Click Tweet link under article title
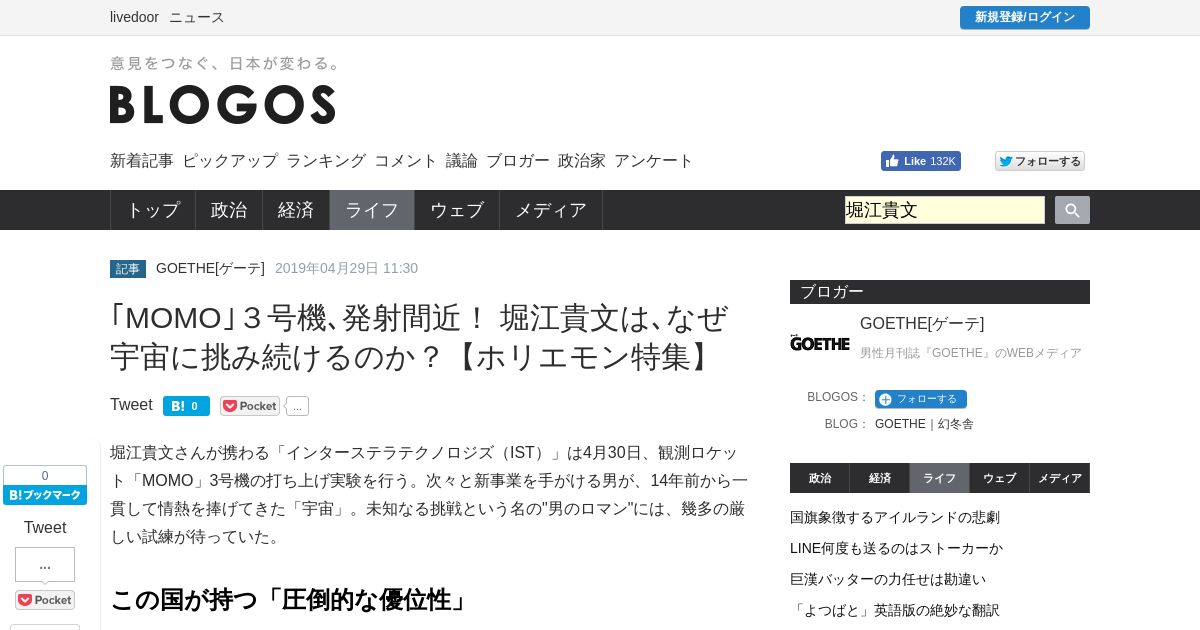Image resolution: width=1200 pixels, height=630 pixels. (x=131, y=405)
